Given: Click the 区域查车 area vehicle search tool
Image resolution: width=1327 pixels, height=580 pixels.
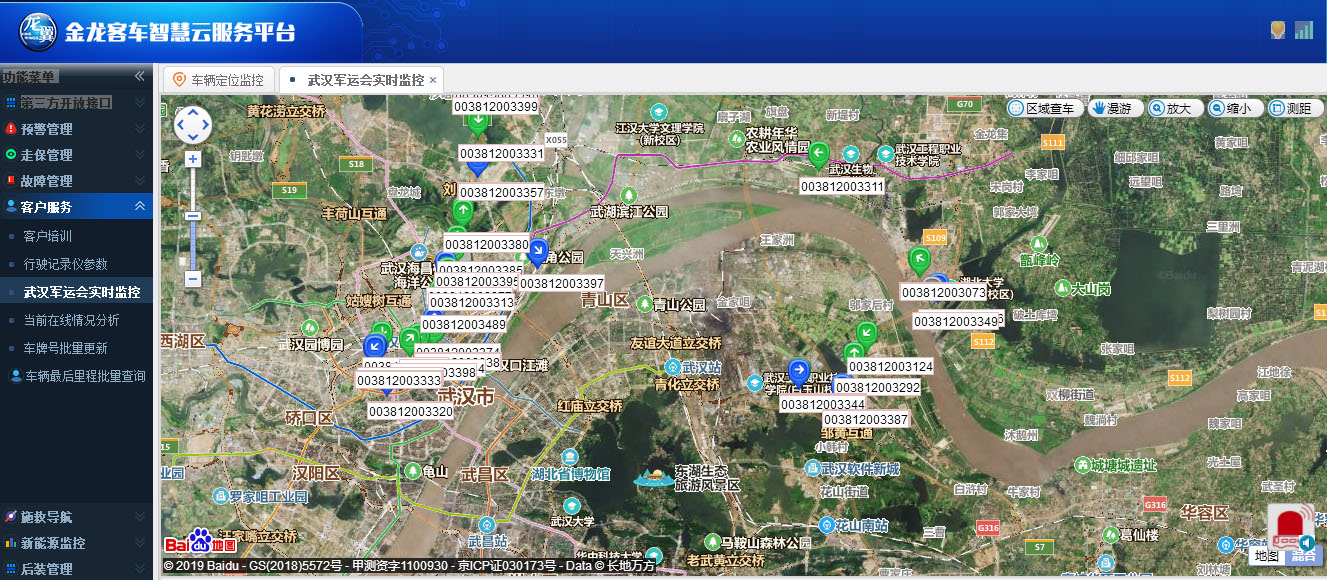Looking at the screenshot, I should [x=1045, y=108].
